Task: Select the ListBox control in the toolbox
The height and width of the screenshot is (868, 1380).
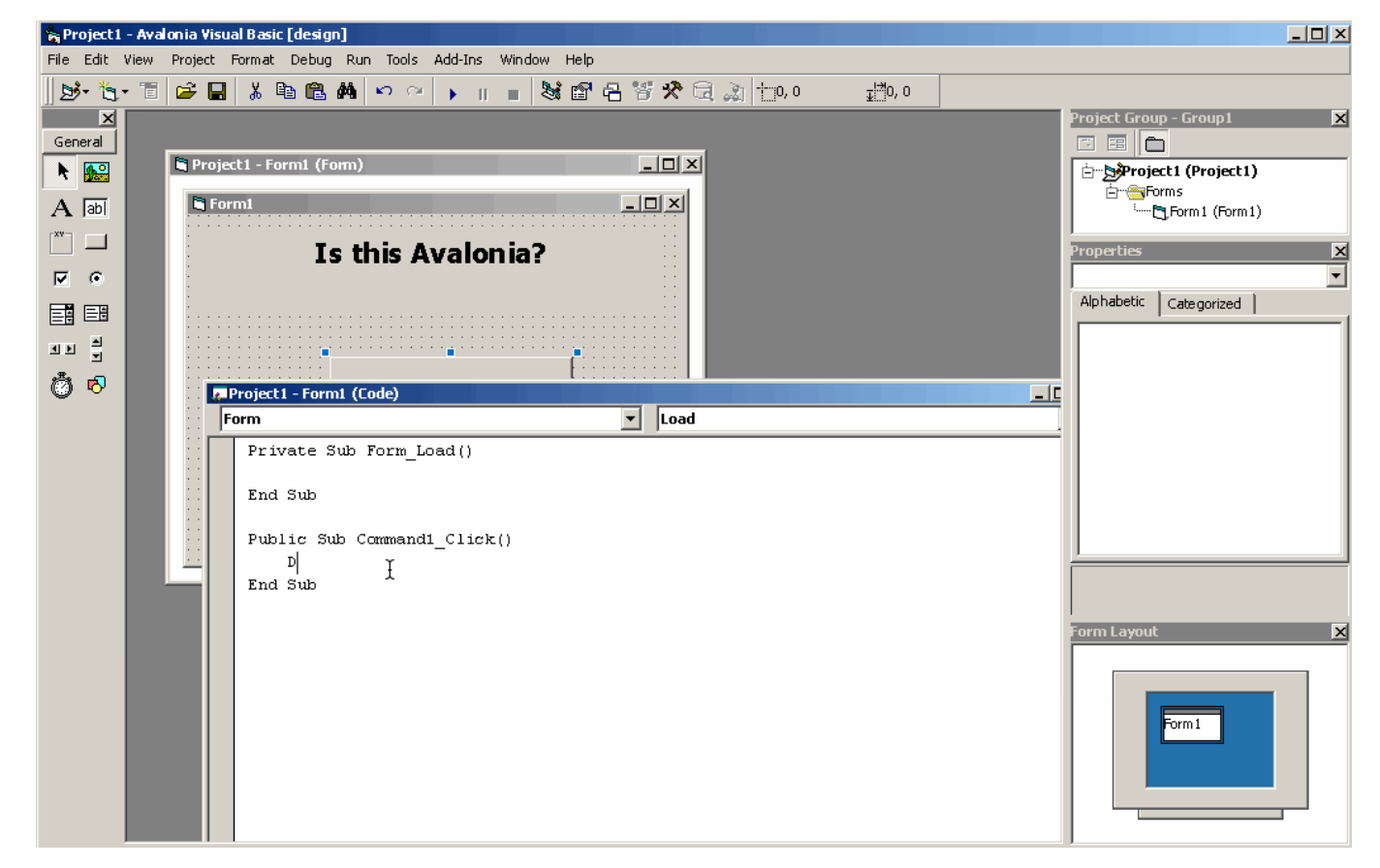Action: [x=96, y=314]
